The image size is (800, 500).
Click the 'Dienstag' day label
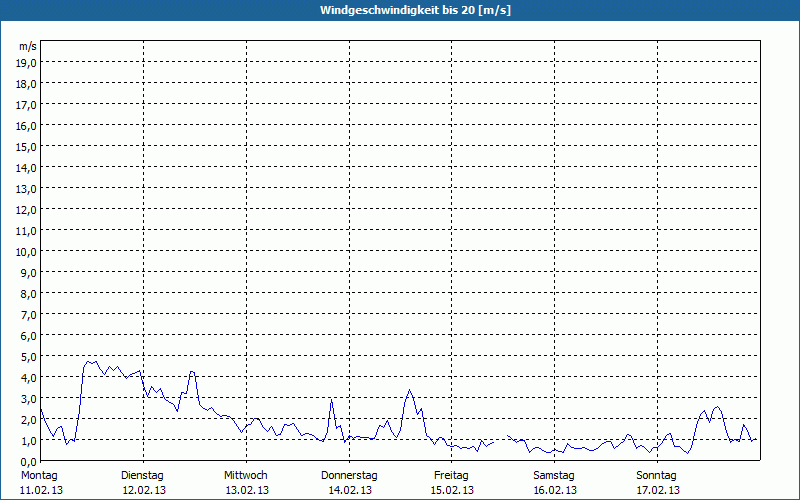142,476
